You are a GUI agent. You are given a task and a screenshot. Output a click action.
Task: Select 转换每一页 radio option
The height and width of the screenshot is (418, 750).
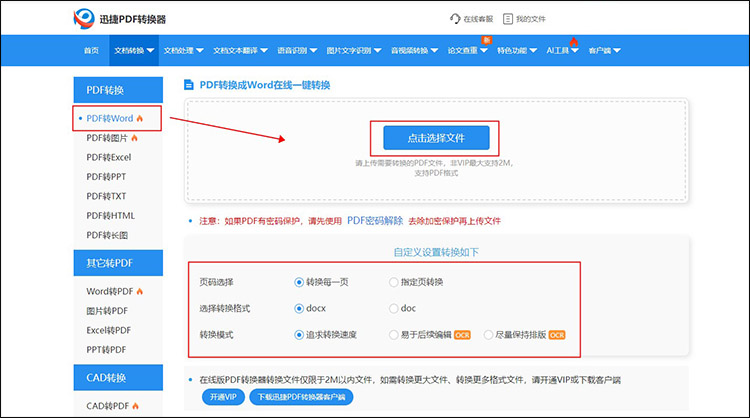pos(299,282)
